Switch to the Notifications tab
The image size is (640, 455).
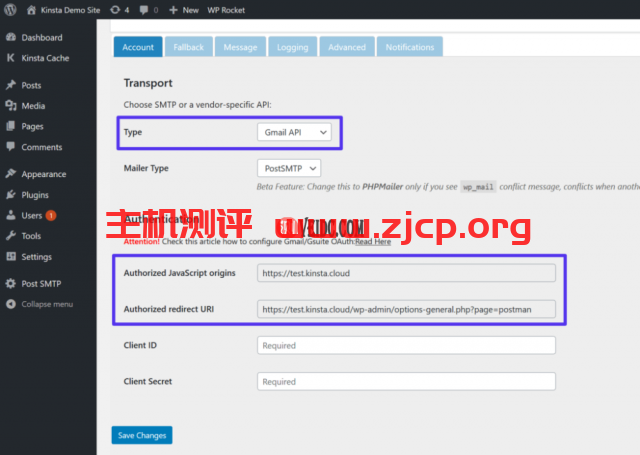point(410,47)
